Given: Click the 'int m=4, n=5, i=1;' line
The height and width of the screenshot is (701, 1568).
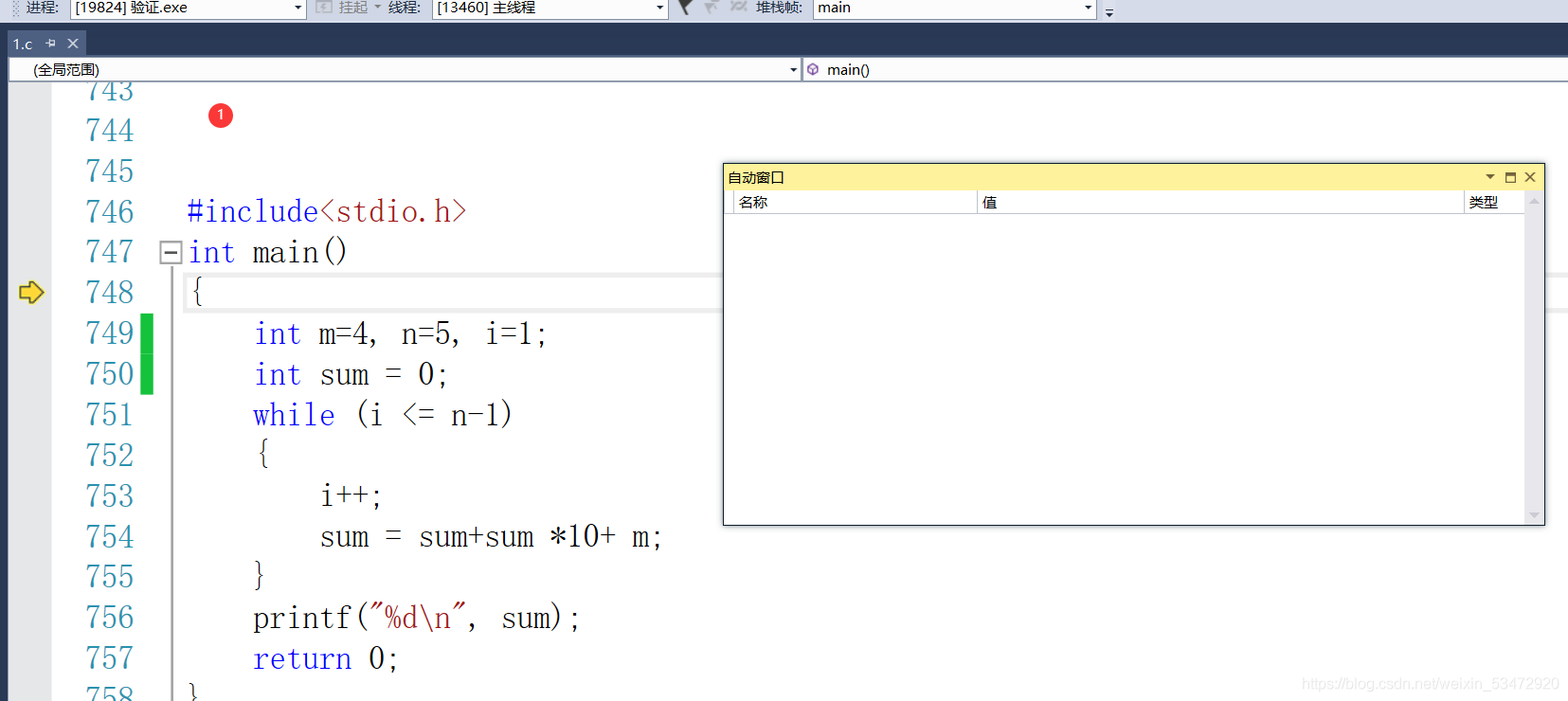Looking at the screenshot, I should pyautogui.click(x=401, y=333).
